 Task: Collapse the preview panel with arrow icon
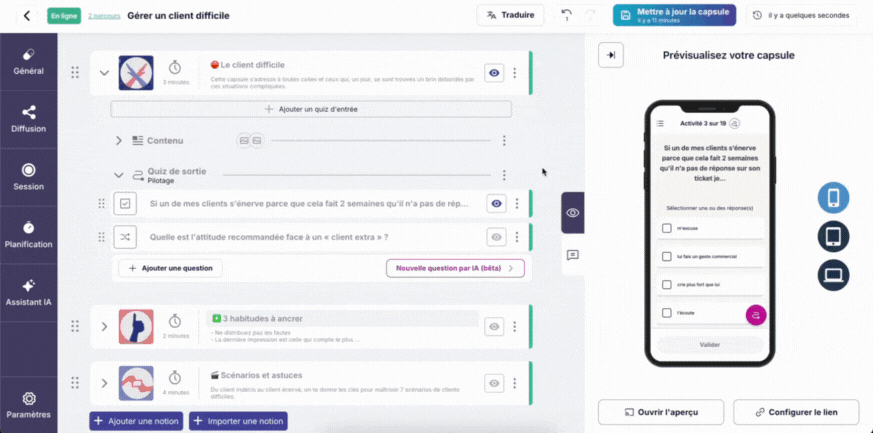click(x=611, y=55)
